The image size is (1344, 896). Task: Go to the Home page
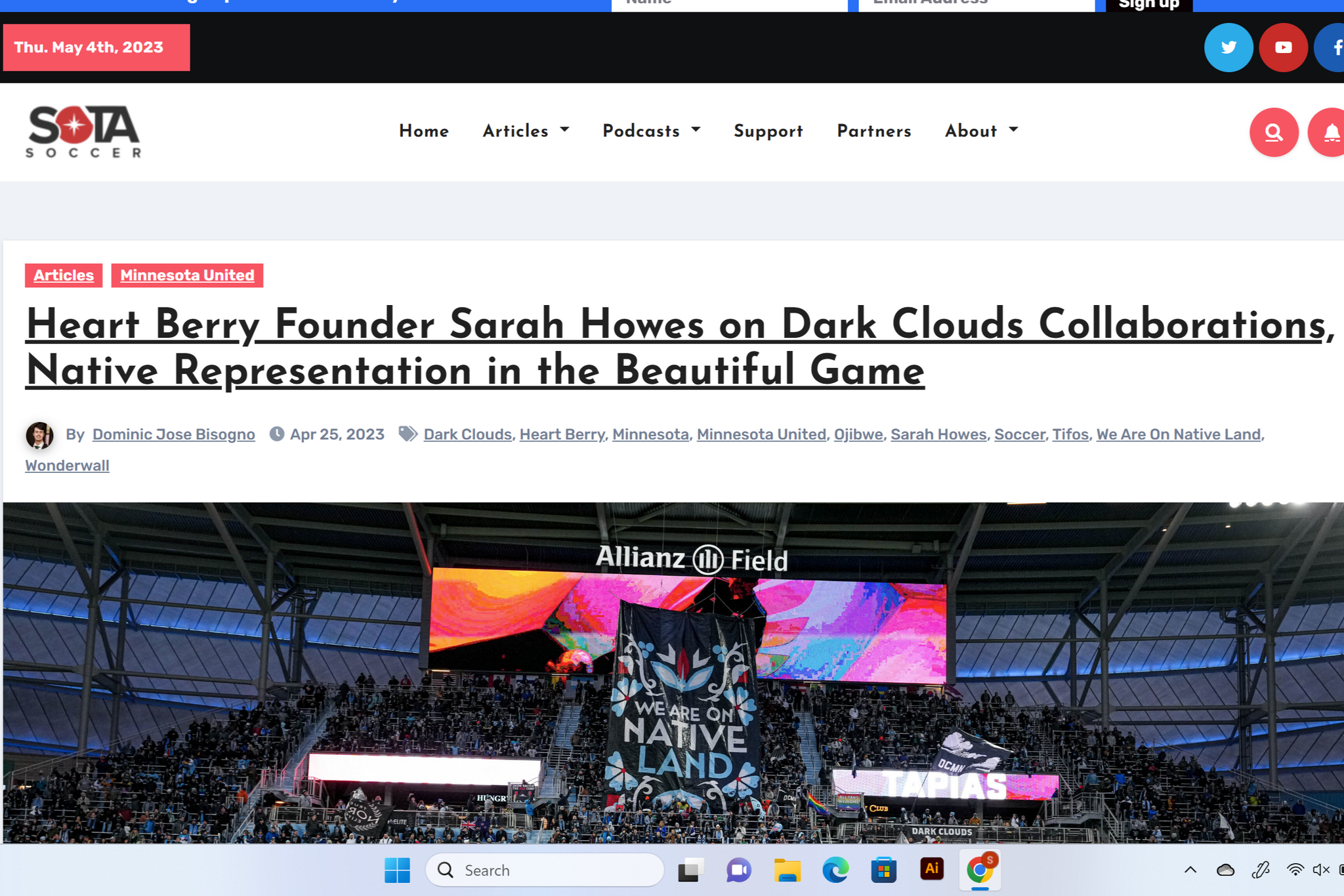coord(424,131)
